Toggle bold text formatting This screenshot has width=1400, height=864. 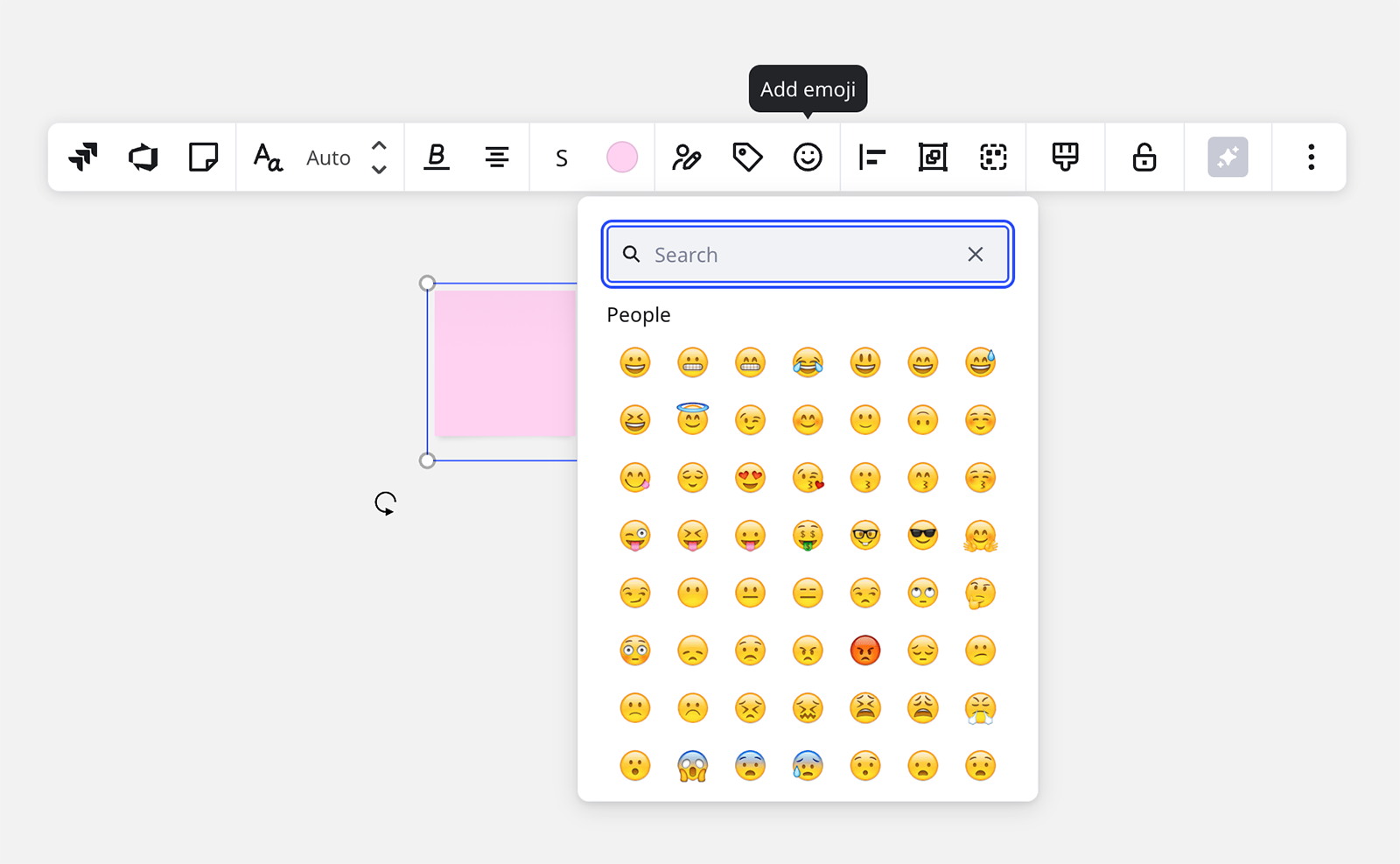pos(436,158)
